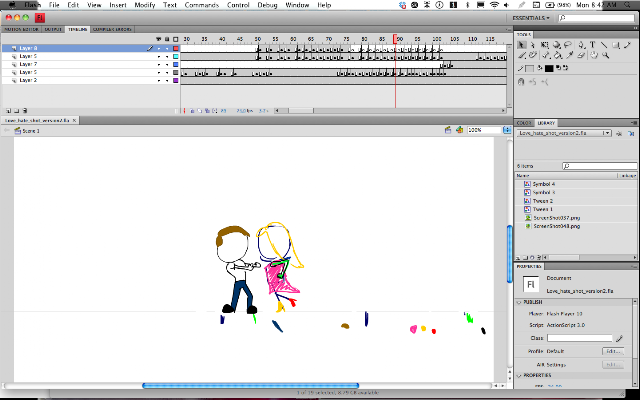Open the stroke color swatch
This screenshot has width=640, height=400.
[x=529, y=68]
